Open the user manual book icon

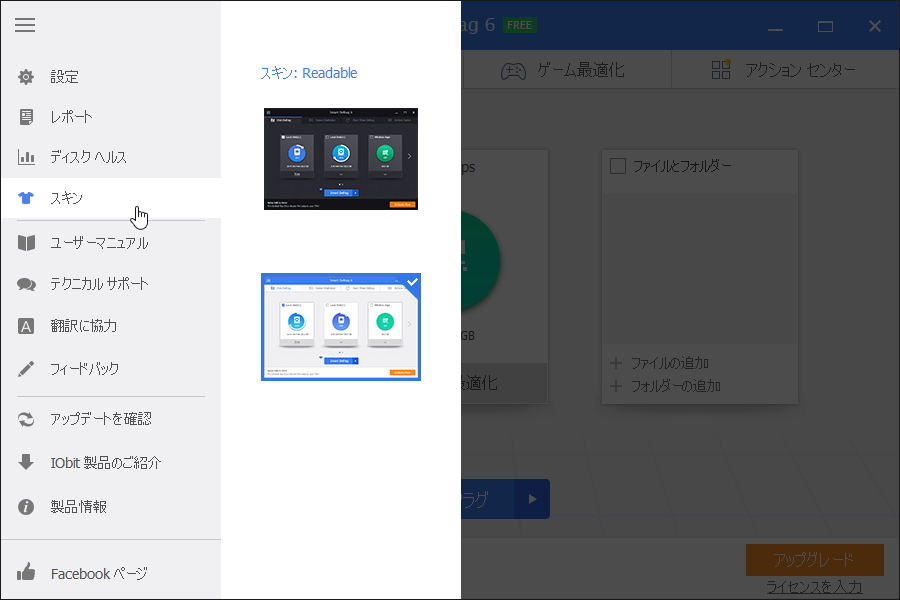(x=26, y=243)
